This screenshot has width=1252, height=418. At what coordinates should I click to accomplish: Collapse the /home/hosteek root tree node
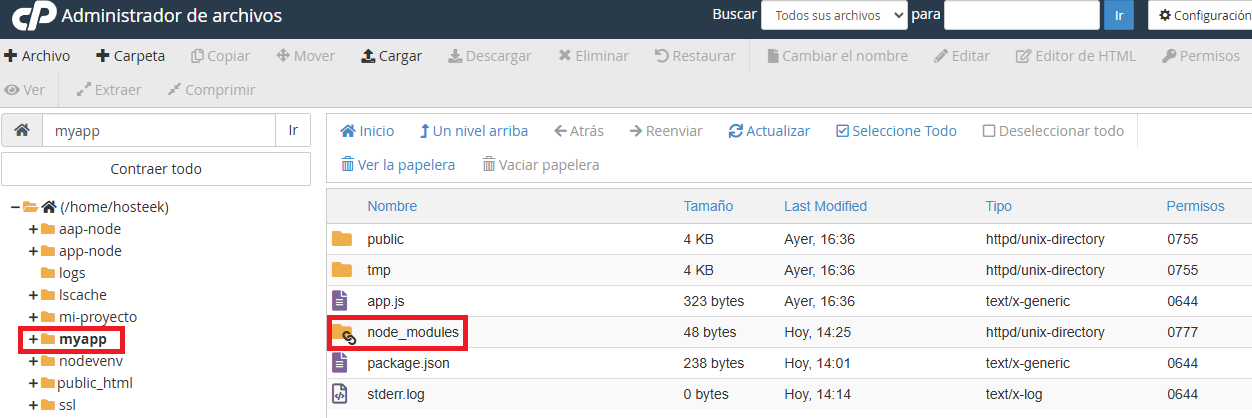(x=16, y=207)
